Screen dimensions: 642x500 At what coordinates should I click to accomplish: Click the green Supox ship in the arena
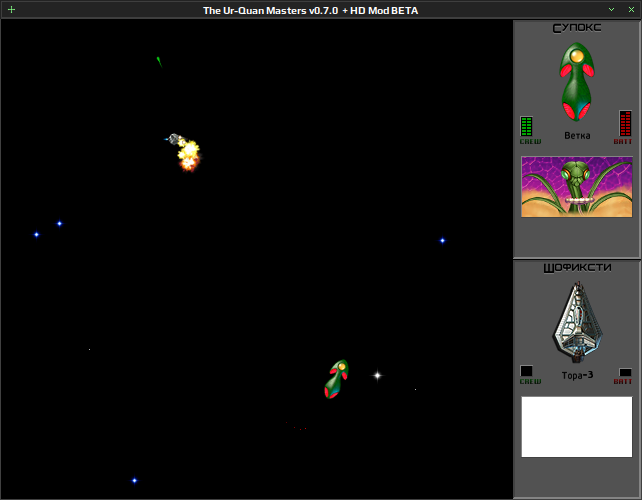pos(336,379)
